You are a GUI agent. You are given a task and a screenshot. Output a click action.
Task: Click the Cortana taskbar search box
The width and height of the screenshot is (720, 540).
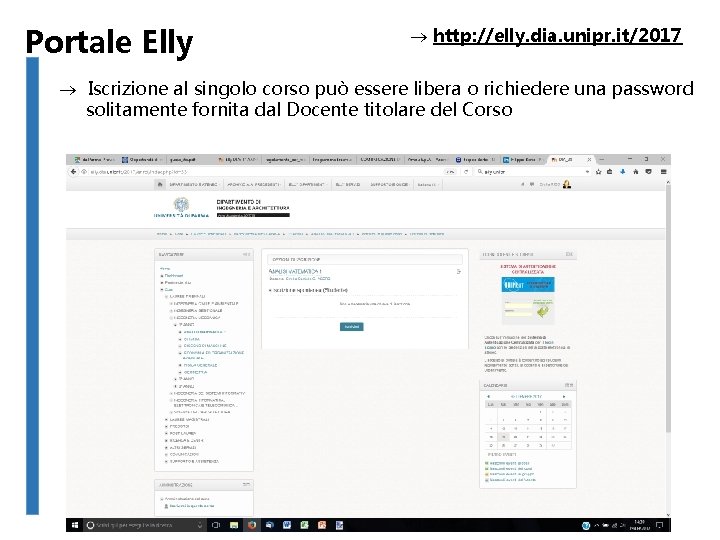[144, 525]
